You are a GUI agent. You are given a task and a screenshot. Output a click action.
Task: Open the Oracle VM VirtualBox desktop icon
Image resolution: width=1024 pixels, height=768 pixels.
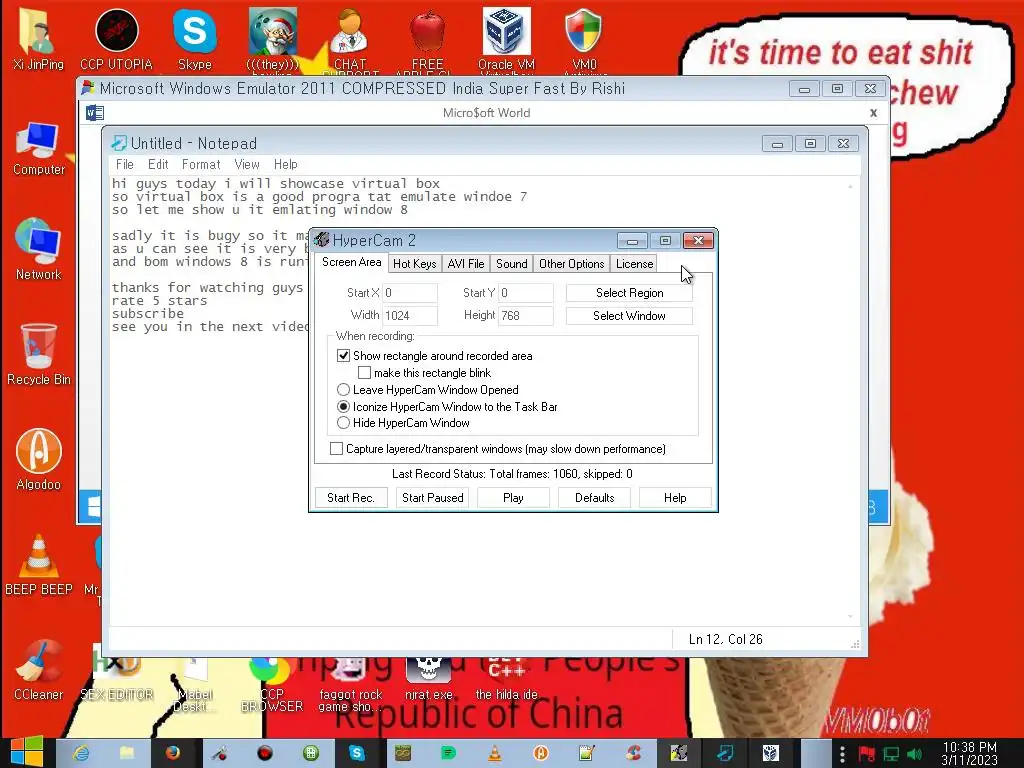pyautogui.click(x=506, y=38)
